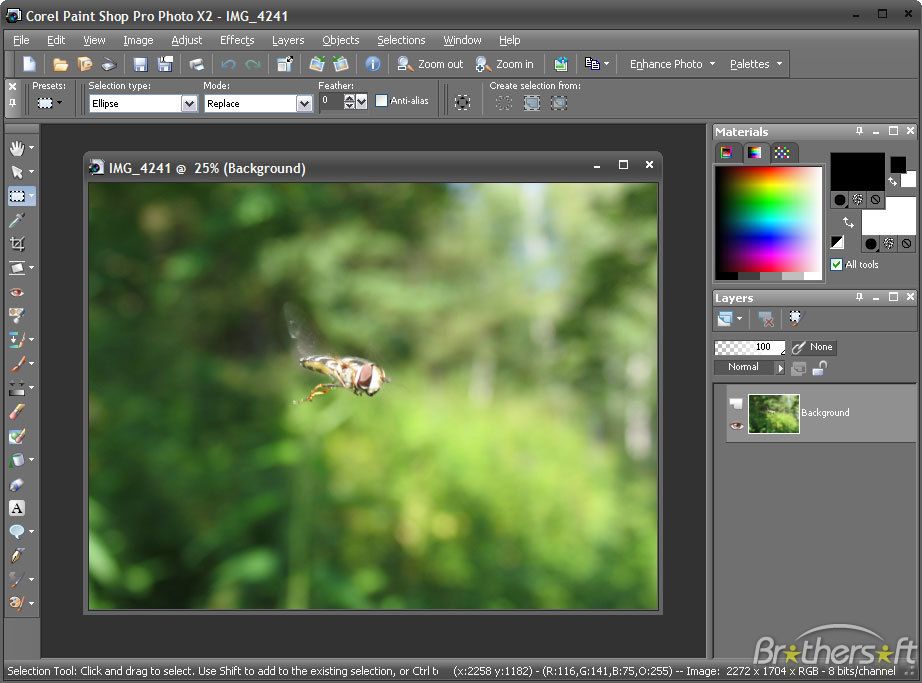
Task: Select the Dropper tool
Action: 17,220
